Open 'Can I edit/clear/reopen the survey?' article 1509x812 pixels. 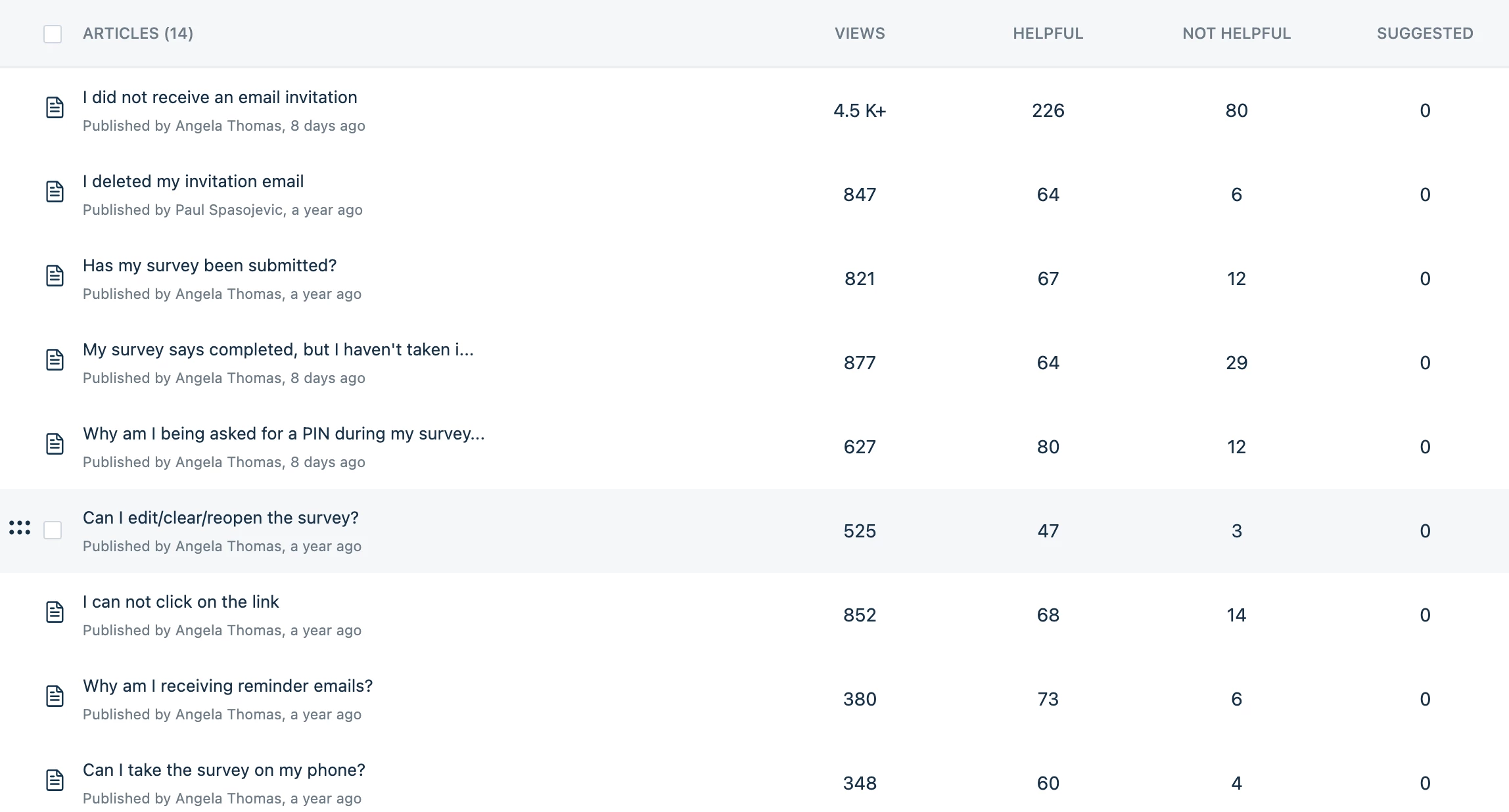click(x=221, y=518)
